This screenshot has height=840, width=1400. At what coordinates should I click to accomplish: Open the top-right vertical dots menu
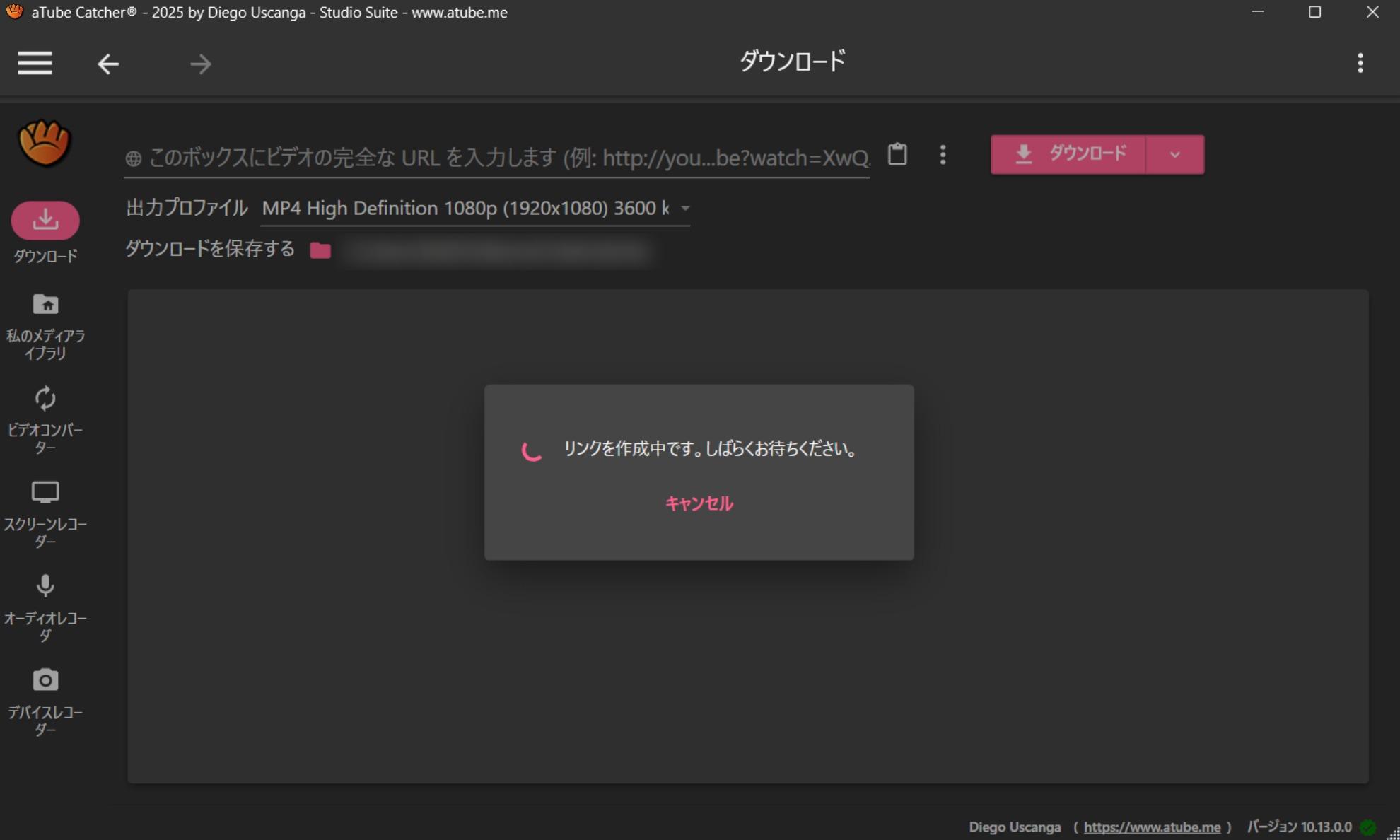pos(1360,63)
